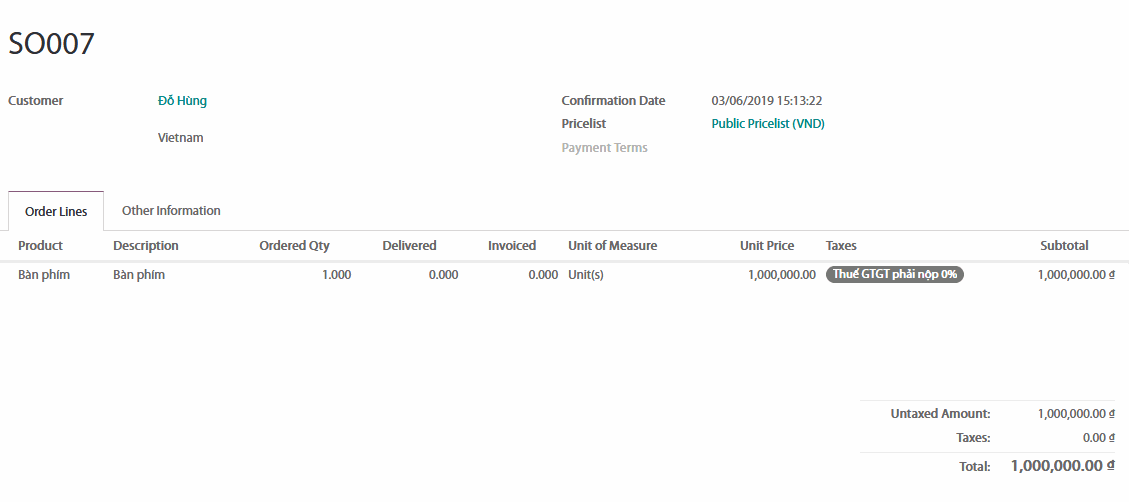
Task: Switch to the Other Information tab
Action: pyautogui.click(x=171, y=211)
